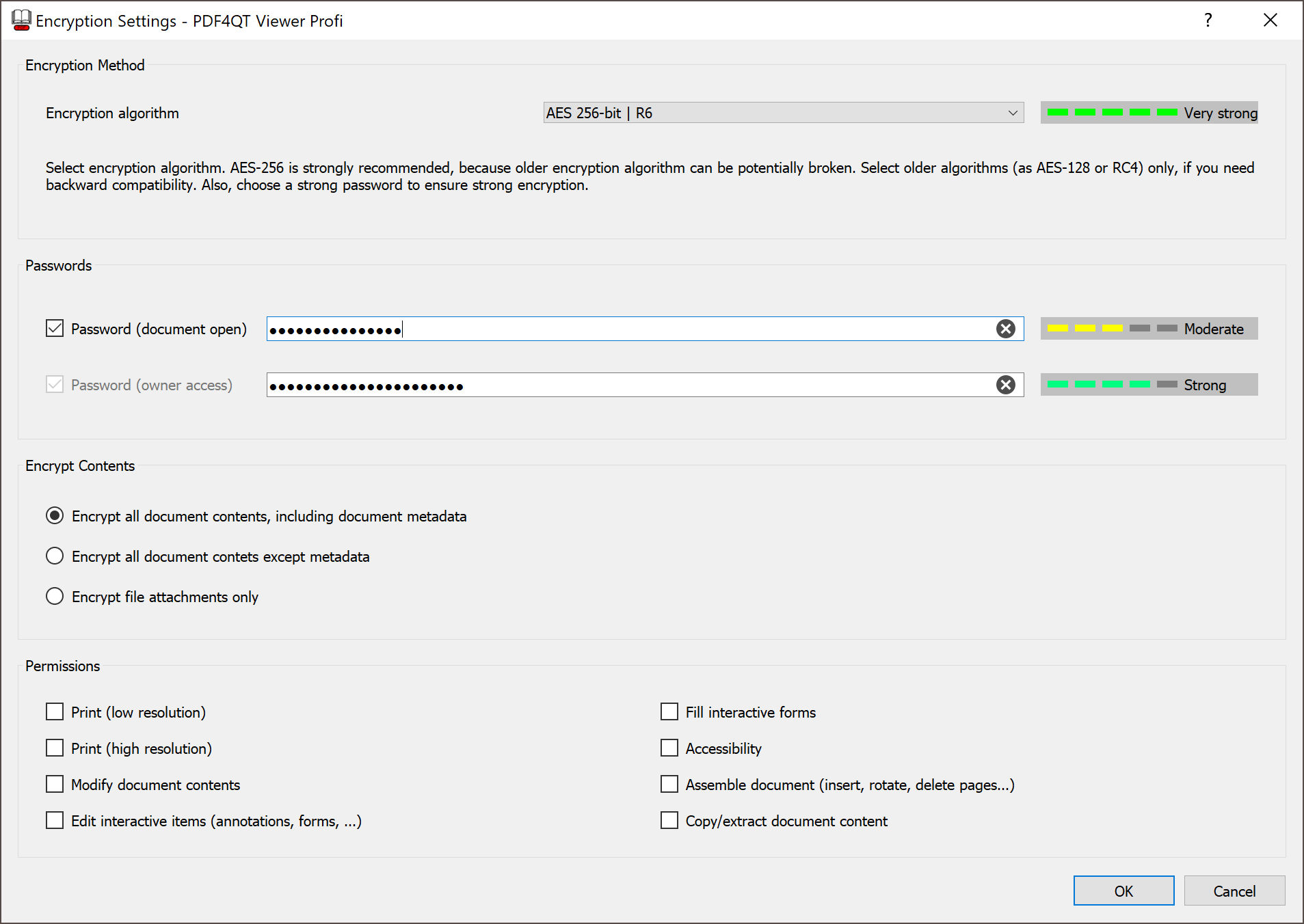
Task: Choose Encrypt file attachments only
Action: point(55,597)
